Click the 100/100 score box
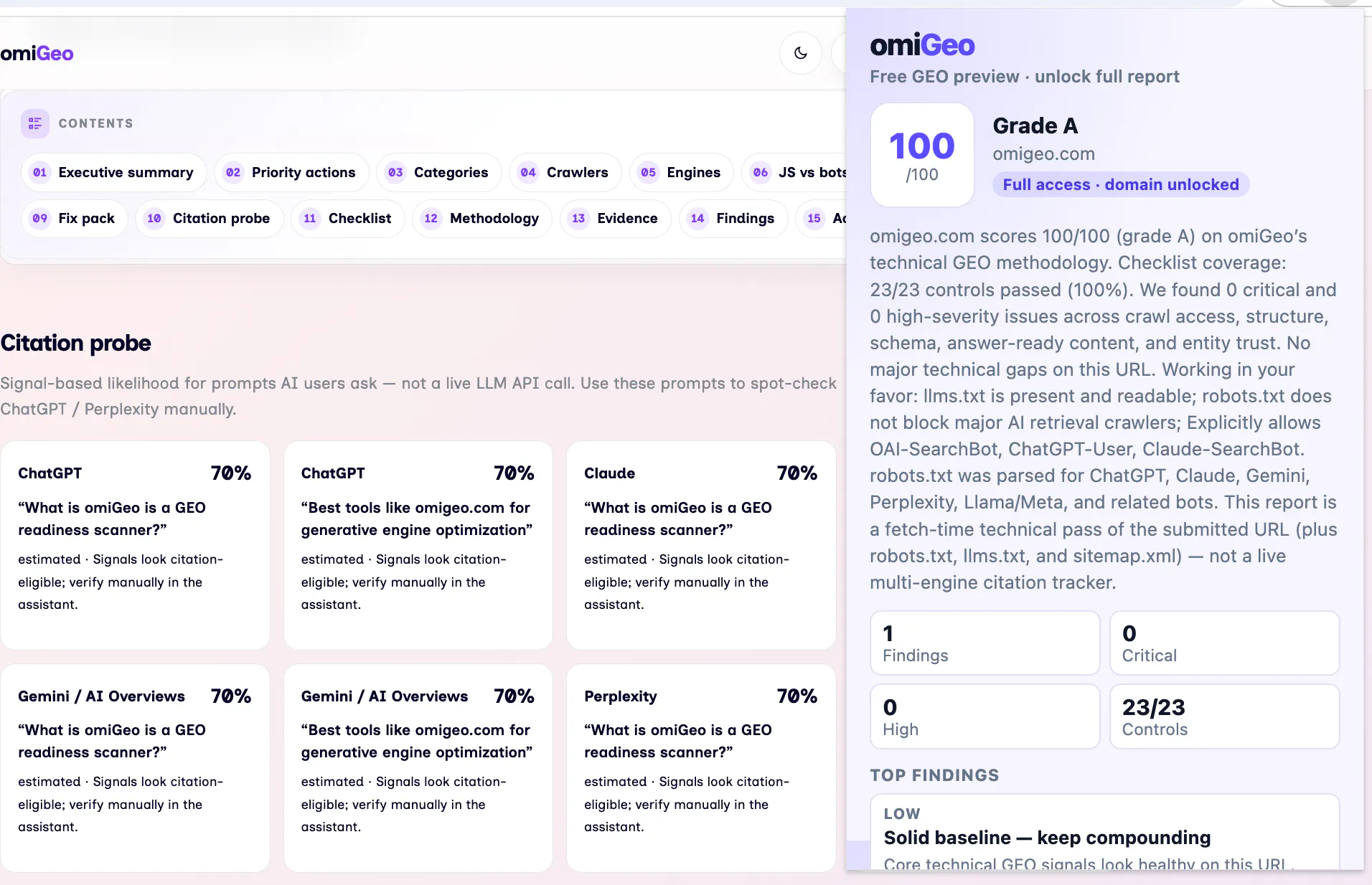Image resolution: width=1372 pixels, height=885 pixels. (922, 155)
